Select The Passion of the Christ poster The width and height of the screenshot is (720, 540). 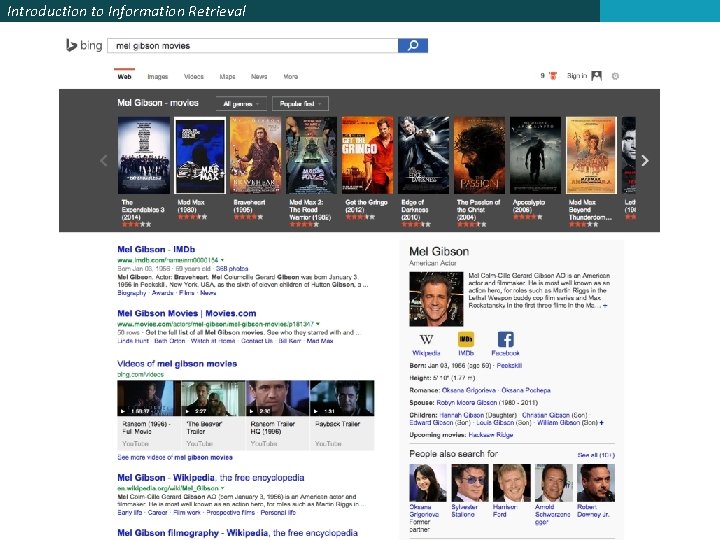click(479, 155)
